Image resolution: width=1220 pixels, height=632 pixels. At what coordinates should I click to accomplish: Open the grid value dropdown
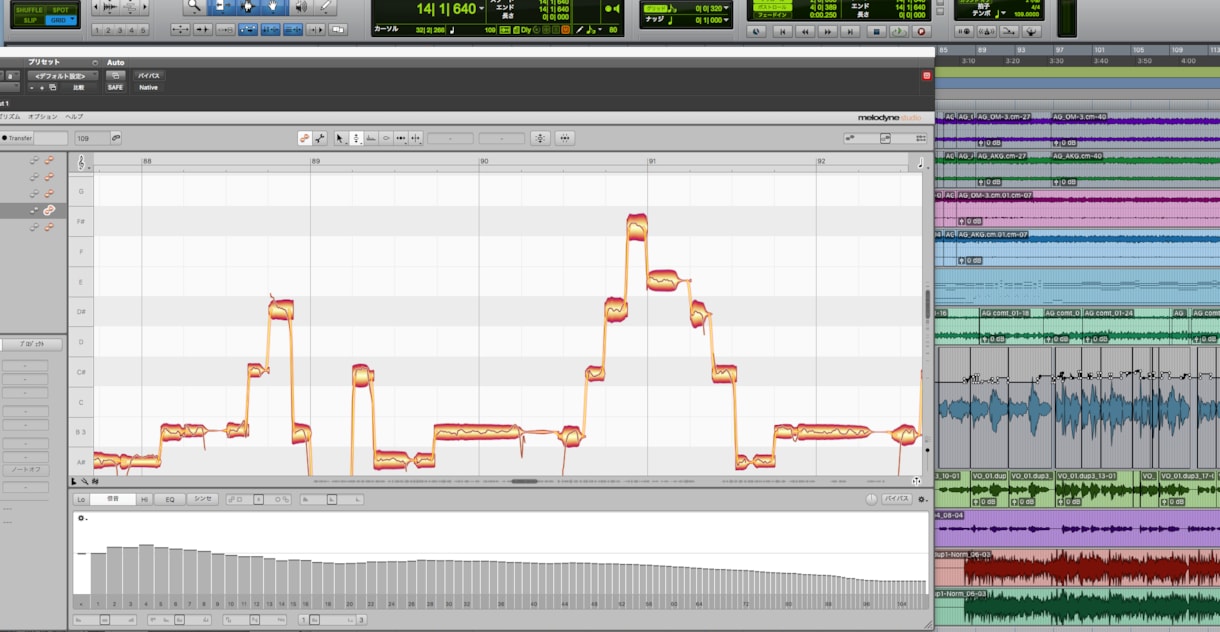[x=728, y=8]
